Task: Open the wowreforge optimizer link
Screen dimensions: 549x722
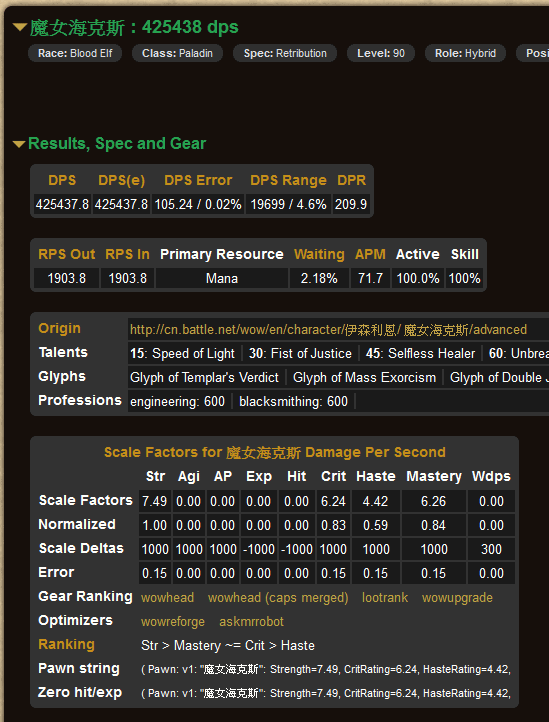Action: pyautogui.click(x=173, y=622)
